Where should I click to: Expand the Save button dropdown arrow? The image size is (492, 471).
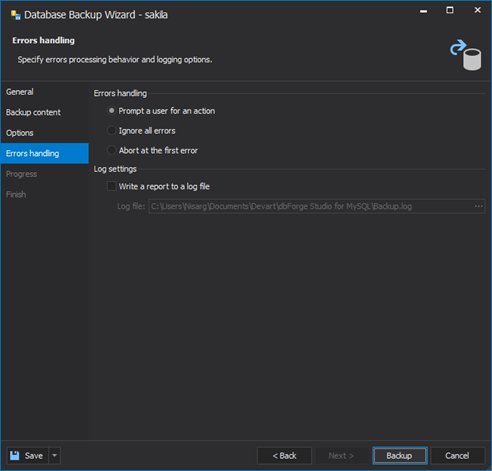[x=55, y=455]
